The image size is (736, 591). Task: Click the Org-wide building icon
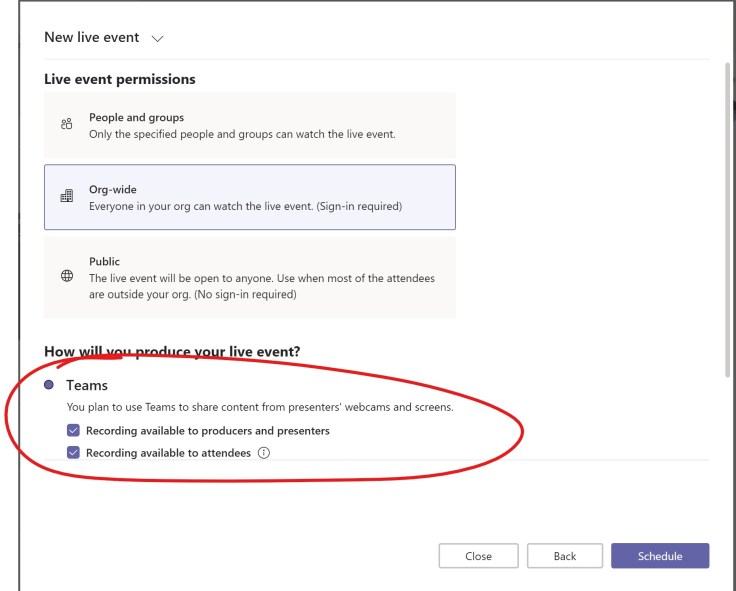[67, 197]
